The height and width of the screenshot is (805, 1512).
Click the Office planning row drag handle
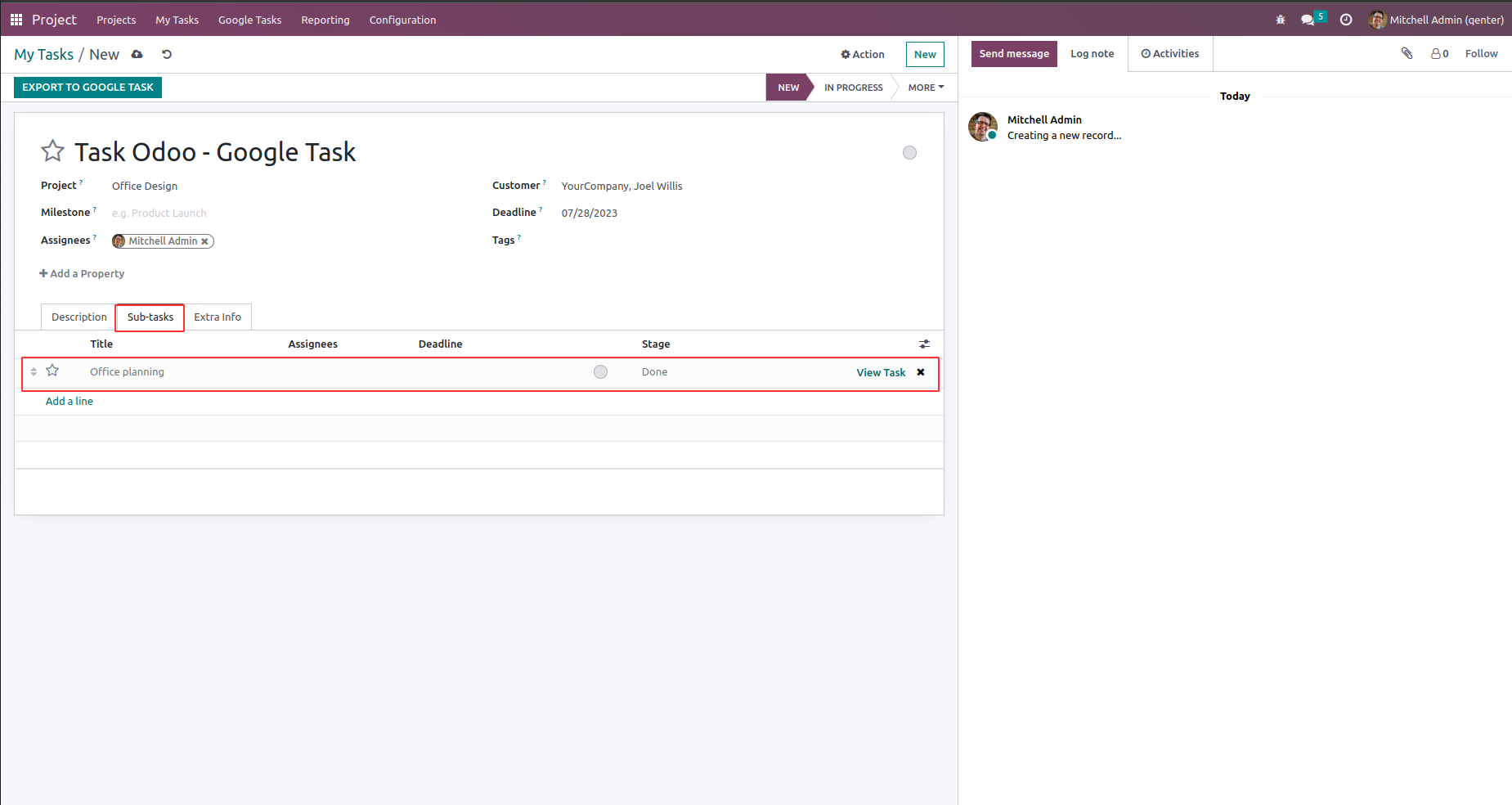(x=34, y=371)
